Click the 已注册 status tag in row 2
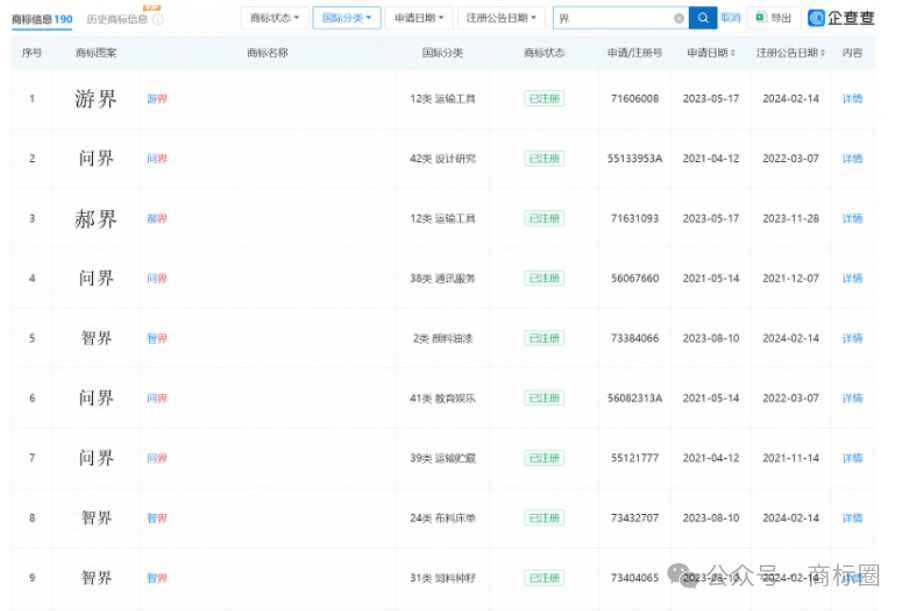This screenshot has width=909, height=611. 543,159
